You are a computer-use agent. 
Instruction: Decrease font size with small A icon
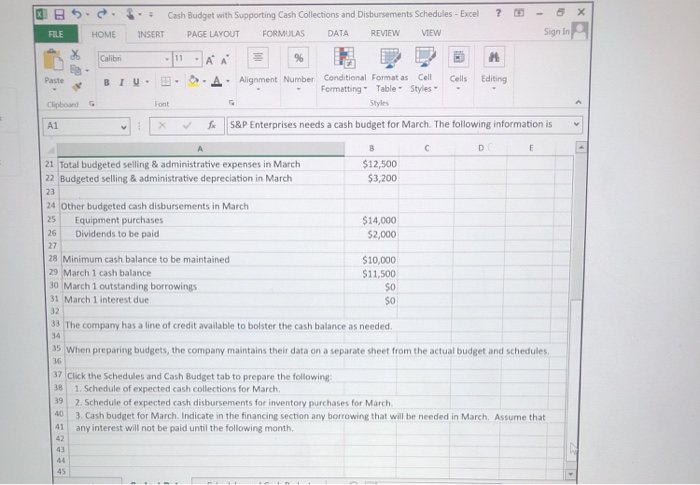(x=225, y=59)
